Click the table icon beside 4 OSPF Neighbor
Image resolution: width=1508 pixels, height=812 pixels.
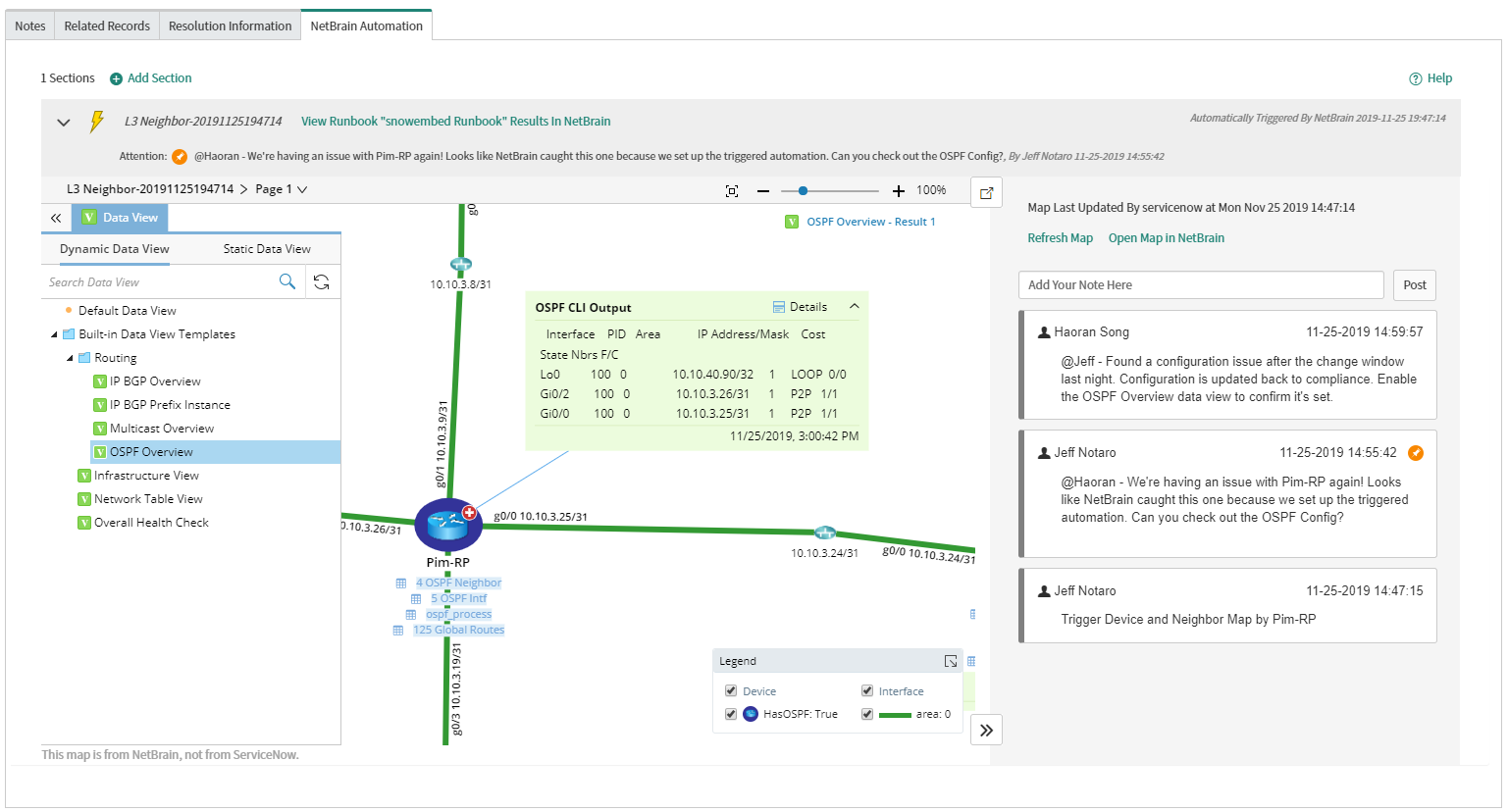(x=401, y=583)
